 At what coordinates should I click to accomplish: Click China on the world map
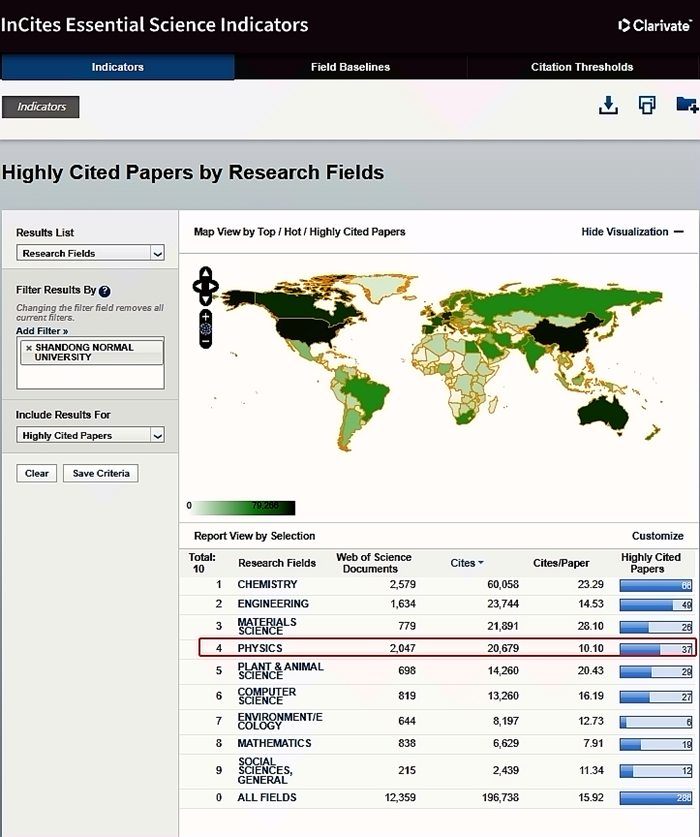click(566, 334)
